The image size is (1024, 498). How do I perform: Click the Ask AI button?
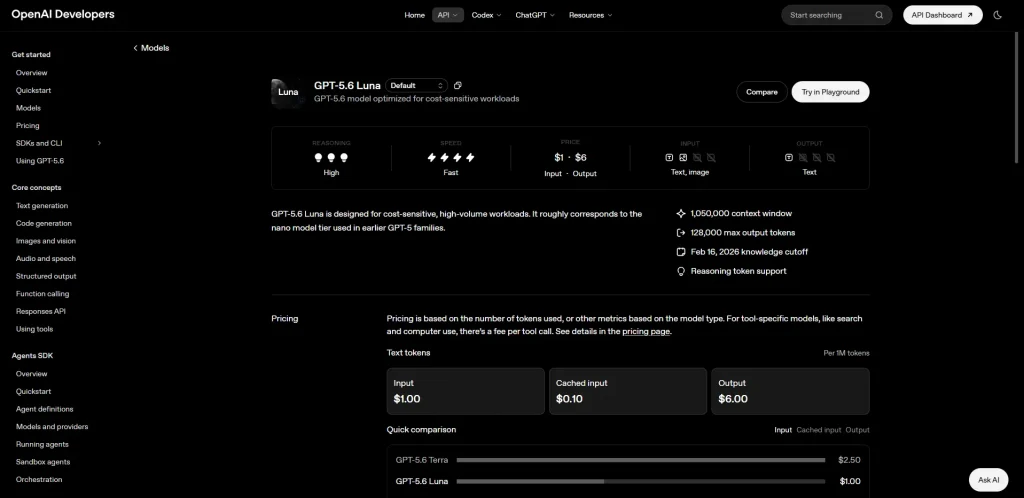pos(988,480)
